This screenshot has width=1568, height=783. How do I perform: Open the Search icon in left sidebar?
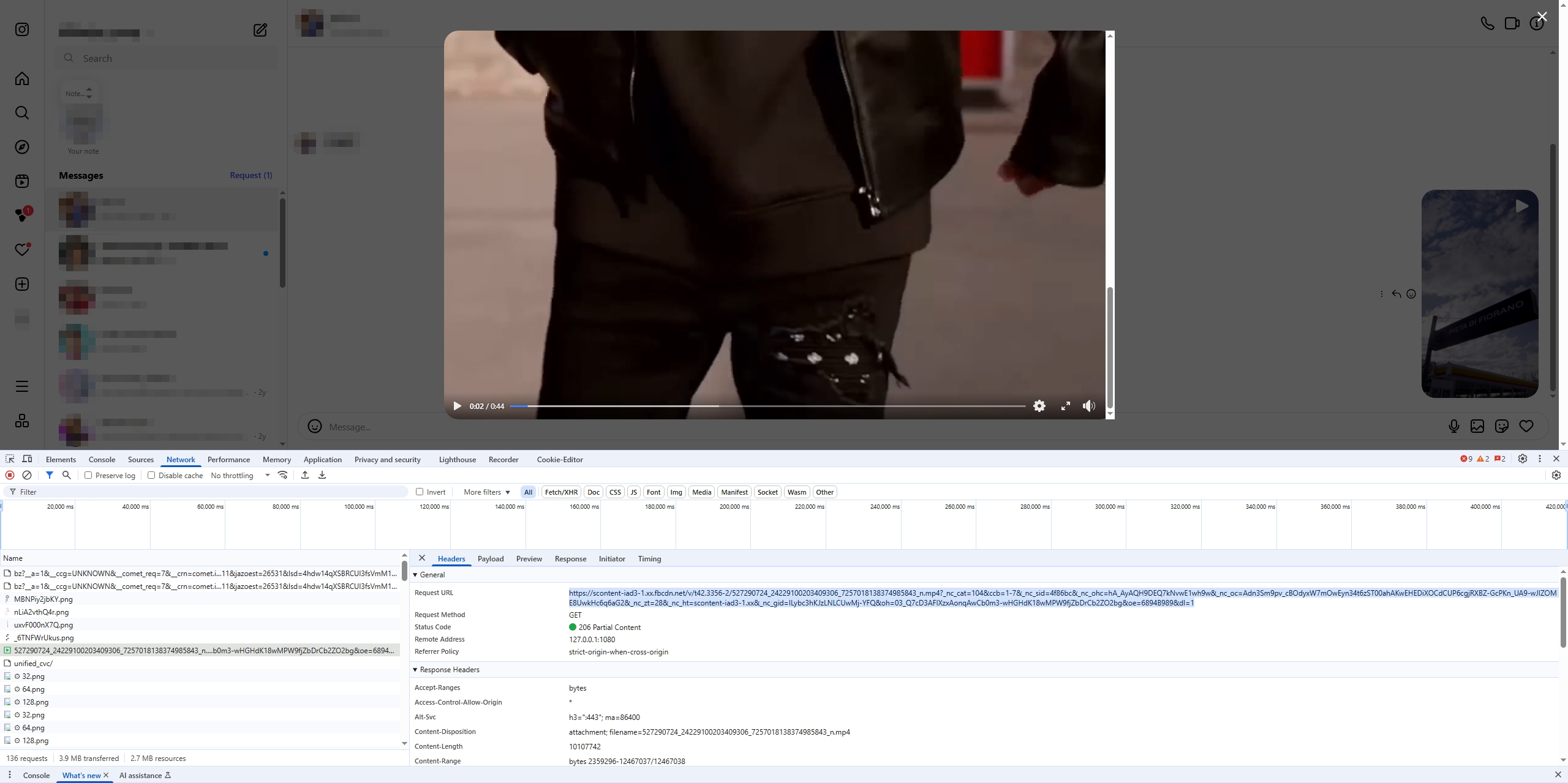click(x=22, y=113)
